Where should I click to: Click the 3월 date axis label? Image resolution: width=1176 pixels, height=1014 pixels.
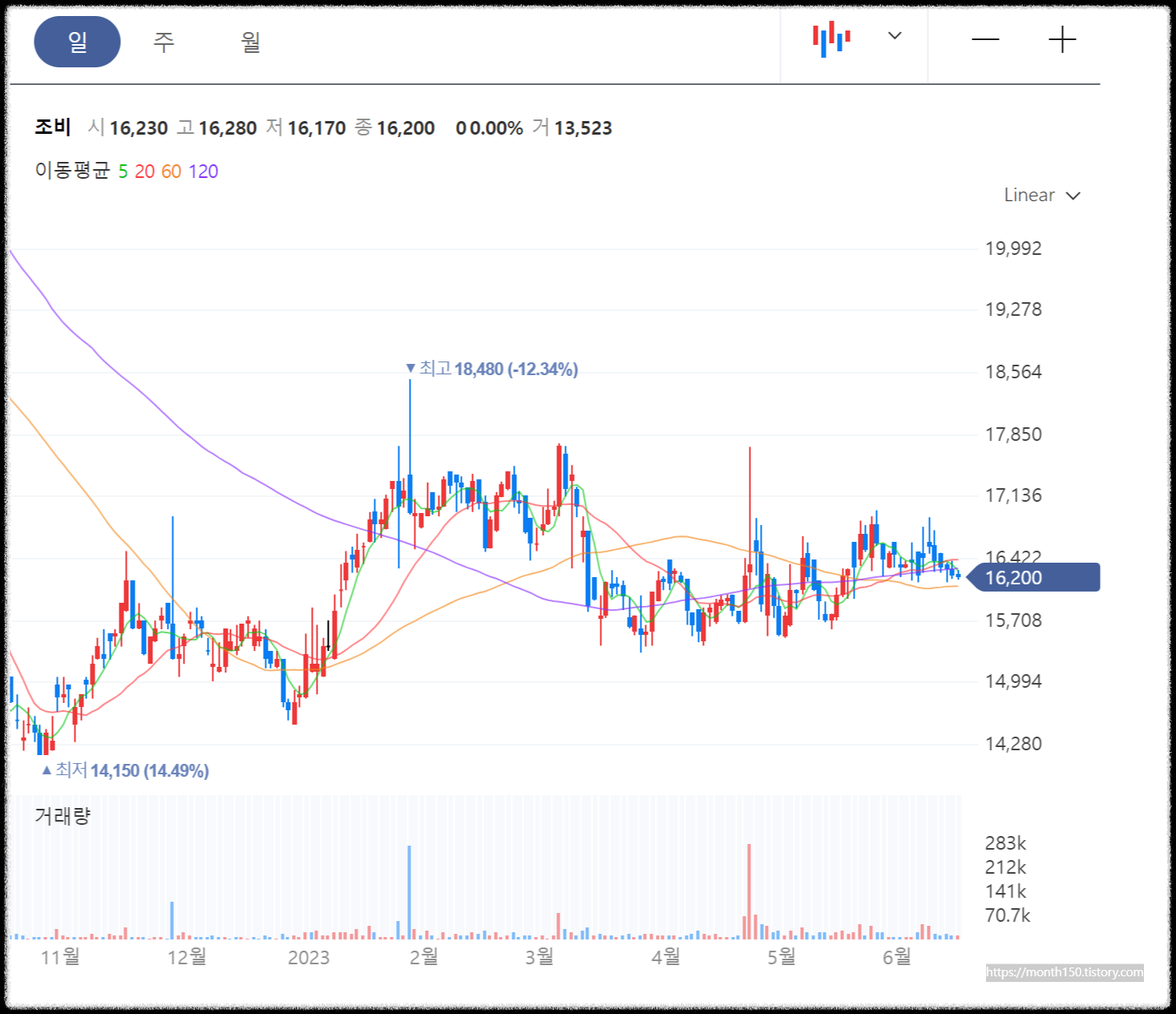click(x=540, y=957)
